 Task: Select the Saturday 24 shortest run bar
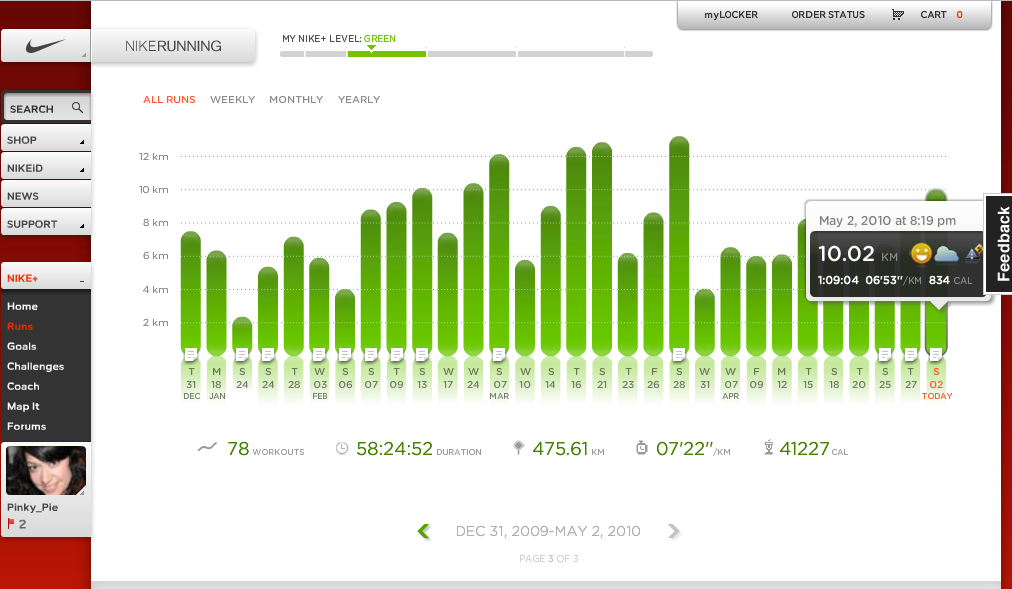pos(242,336)
